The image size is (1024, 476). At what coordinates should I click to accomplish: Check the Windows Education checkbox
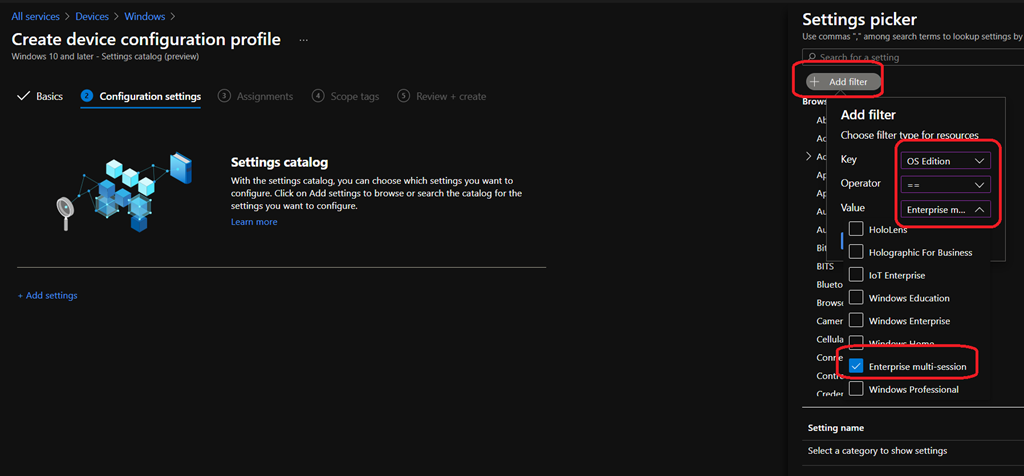(856, 298)
